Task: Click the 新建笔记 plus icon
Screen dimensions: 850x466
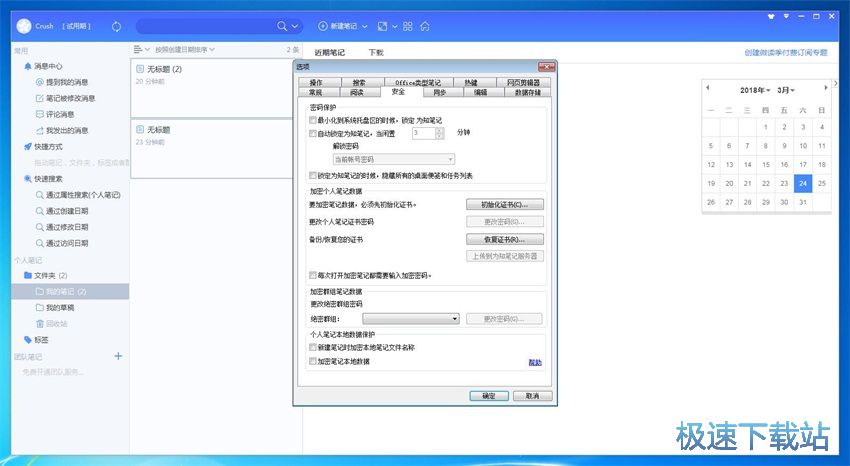Action: (323, 26)
